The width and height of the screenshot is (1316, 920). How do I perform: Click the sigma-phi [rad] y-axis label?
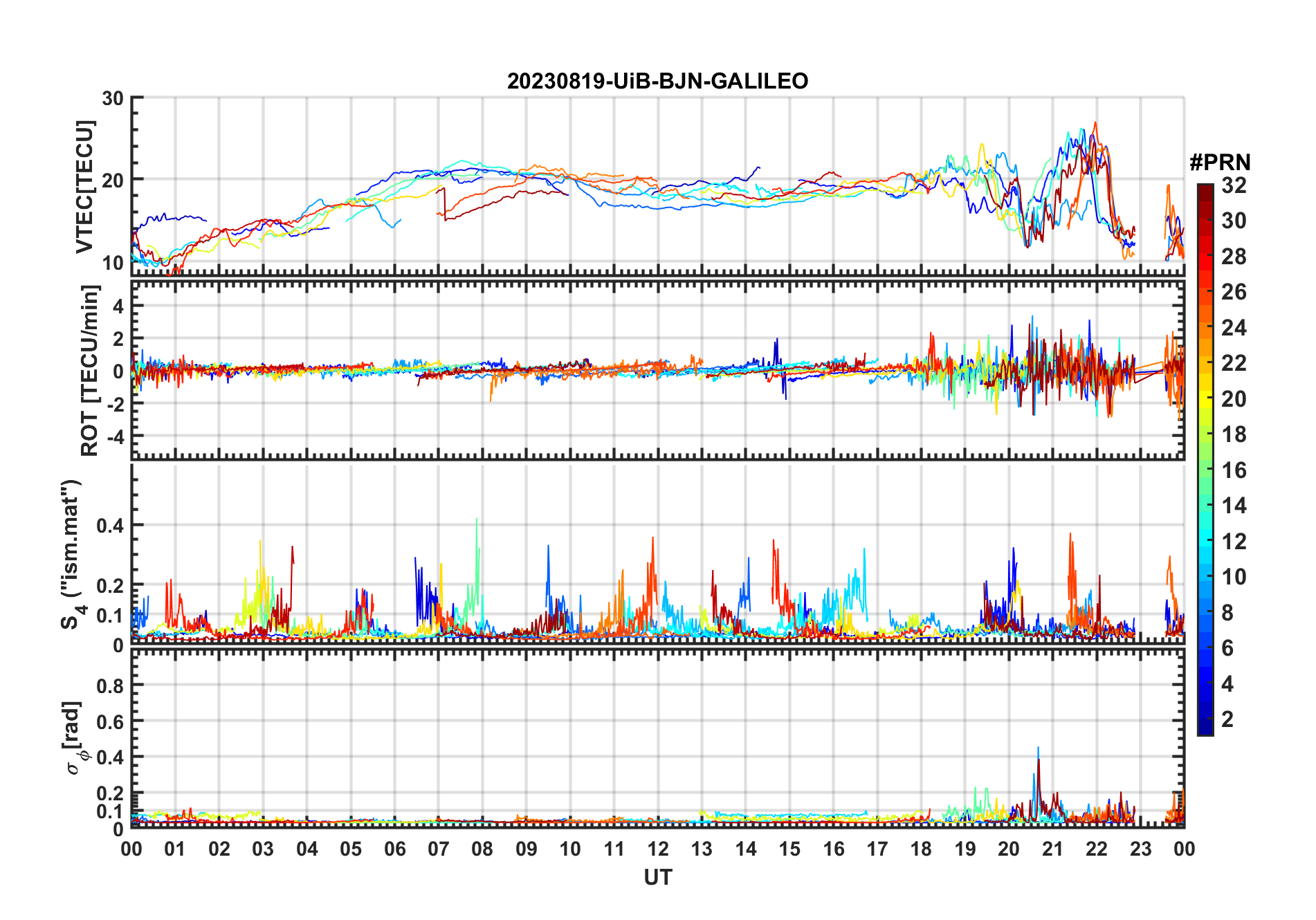coord(74,737)
